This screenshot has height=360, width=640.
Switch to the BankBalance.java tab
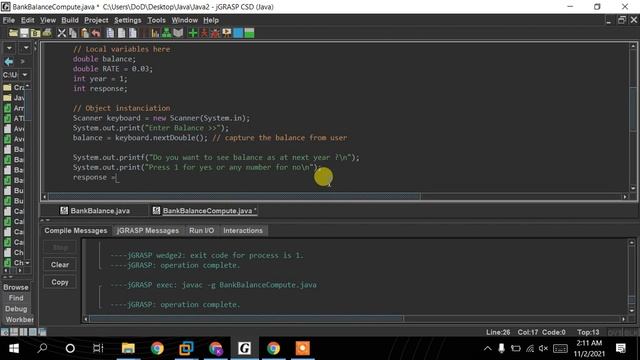[95, 211]
